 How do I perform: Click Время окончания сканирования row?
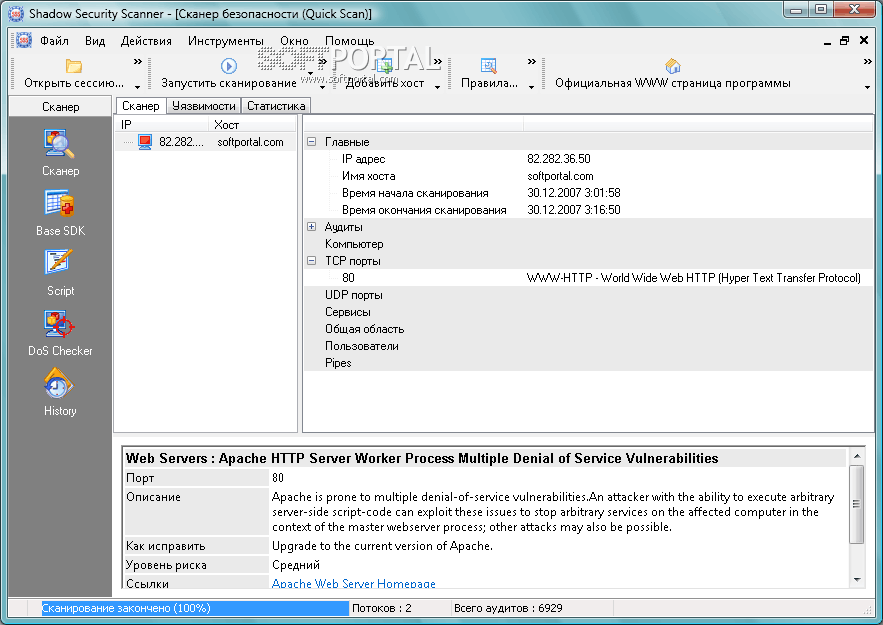[588, 209]
